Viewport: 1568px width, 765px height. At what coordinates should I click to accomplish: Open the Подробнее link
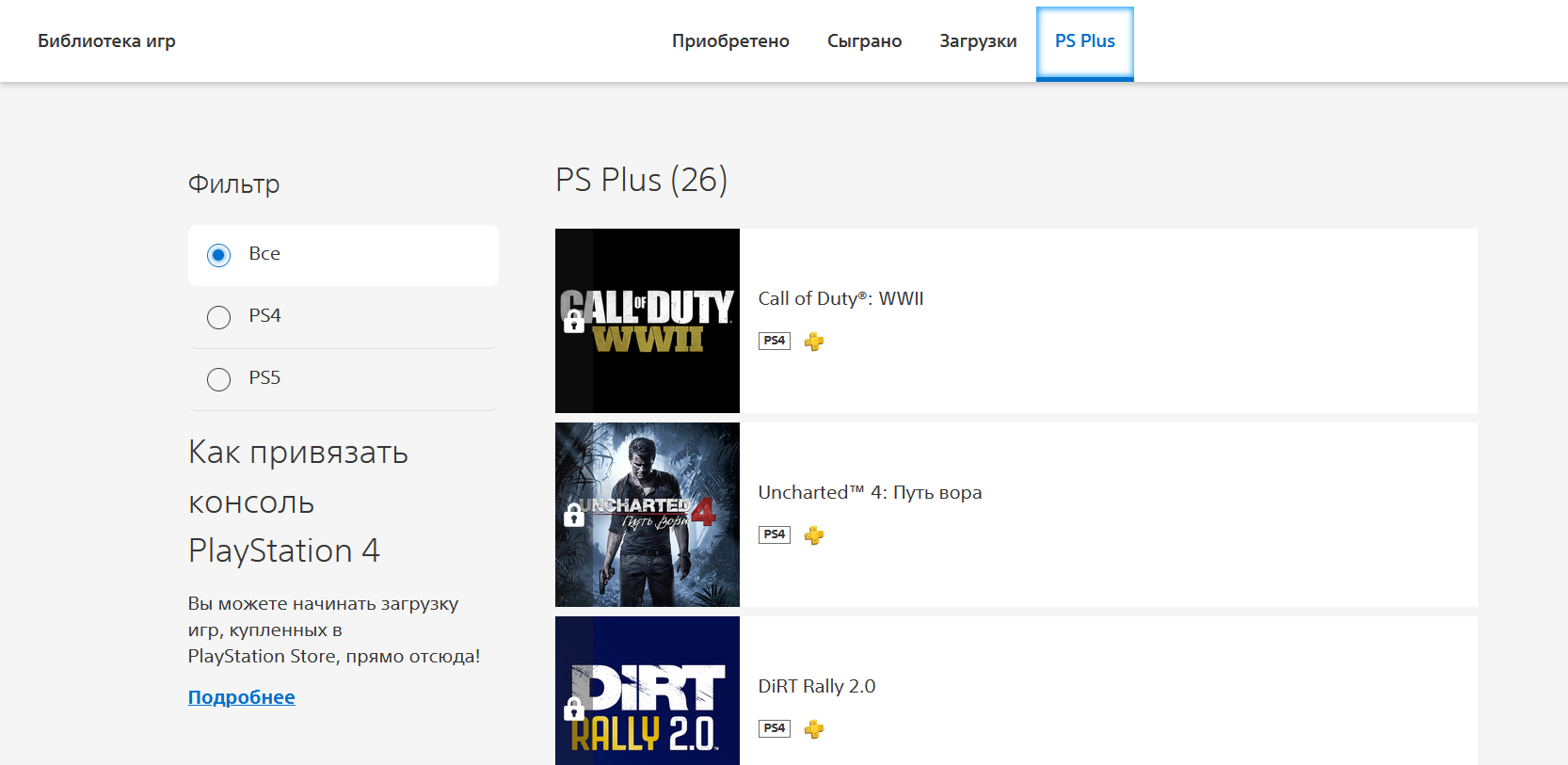point(242,697)
